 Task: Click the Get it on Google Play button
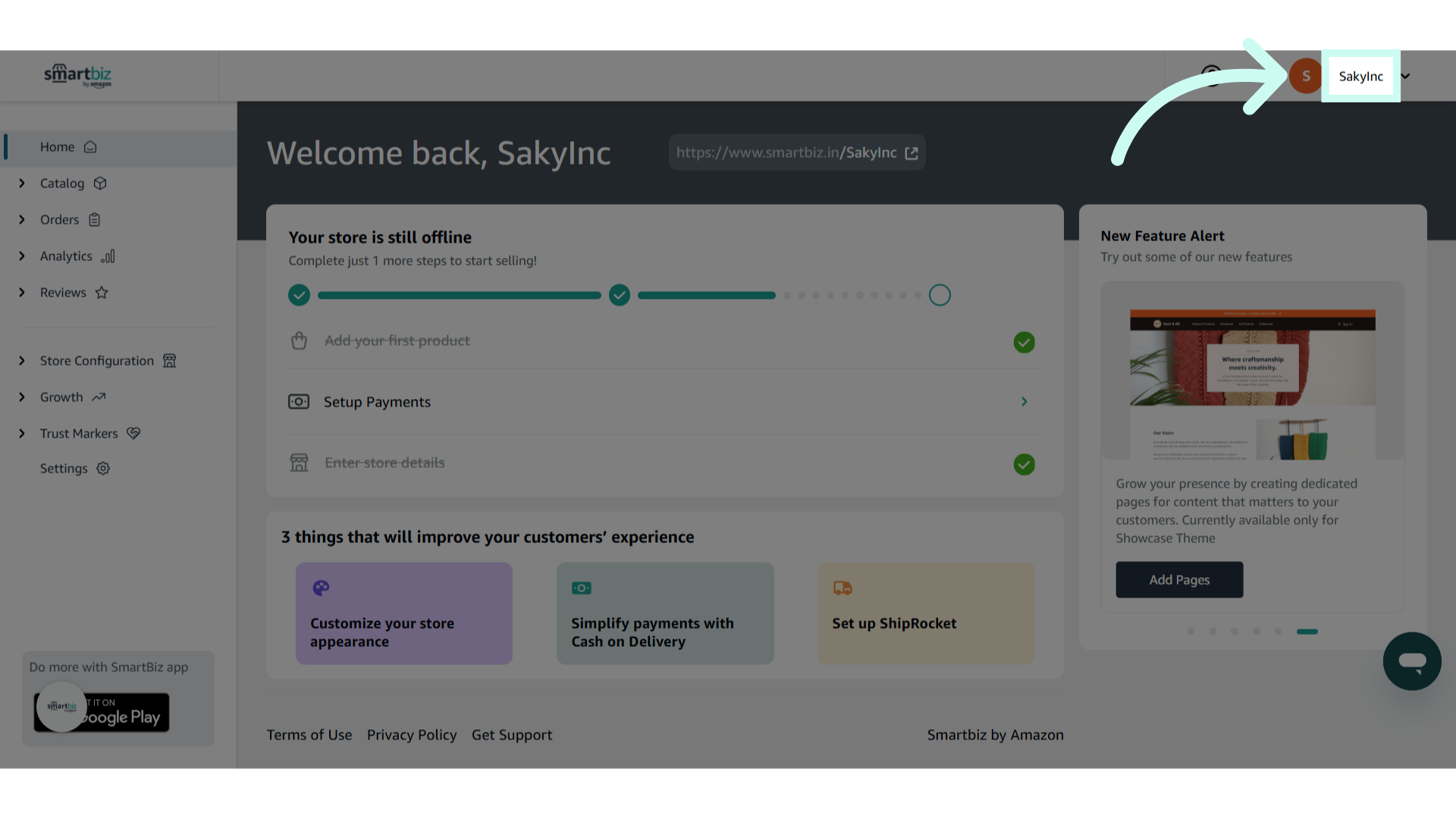point(102,712)
